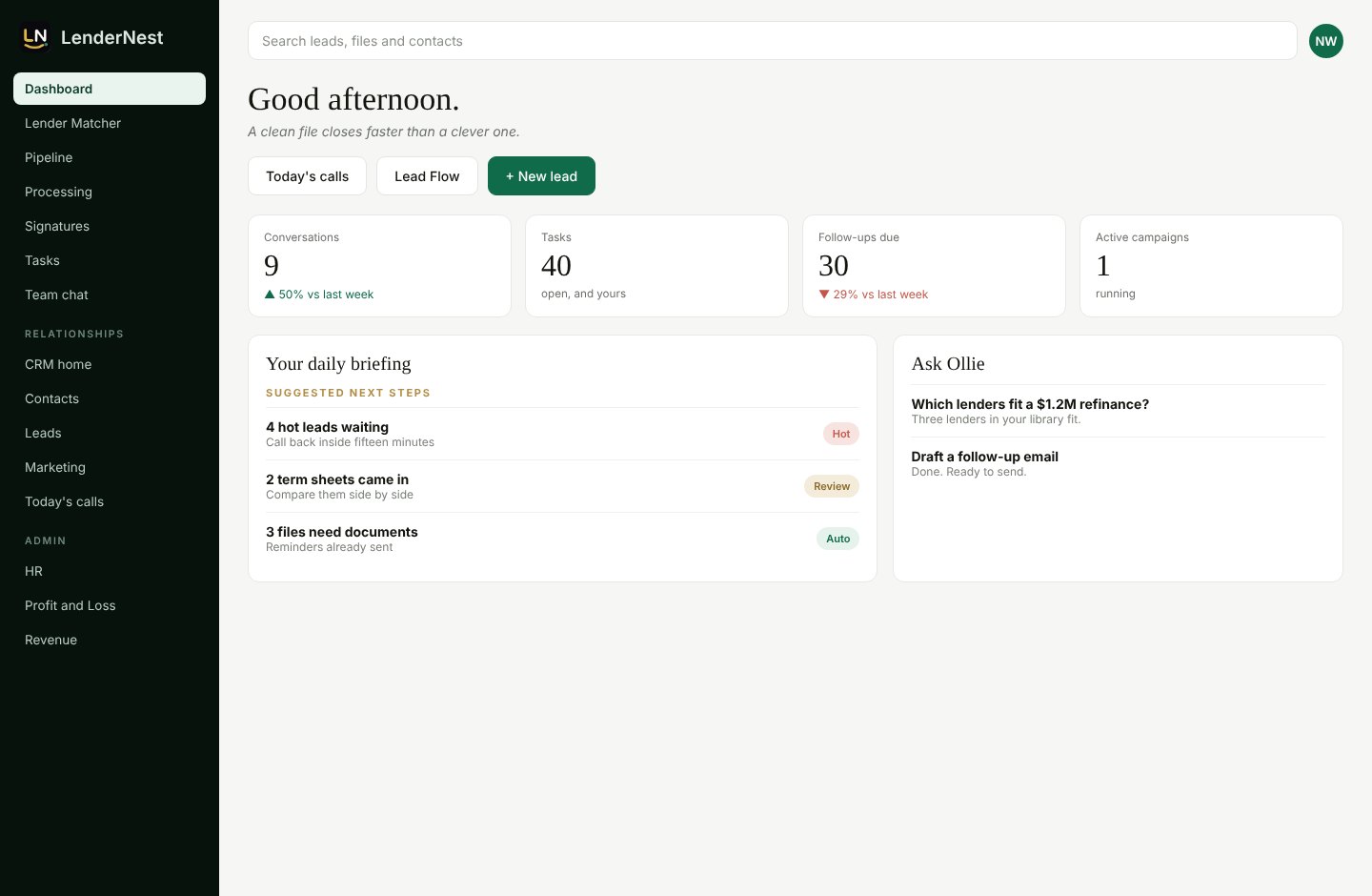Image resolution: width=1372 pixels, height=896 pixels.
Task: Select the '4 hot leads waiting' briefing item
Action: tap(562, 434)
